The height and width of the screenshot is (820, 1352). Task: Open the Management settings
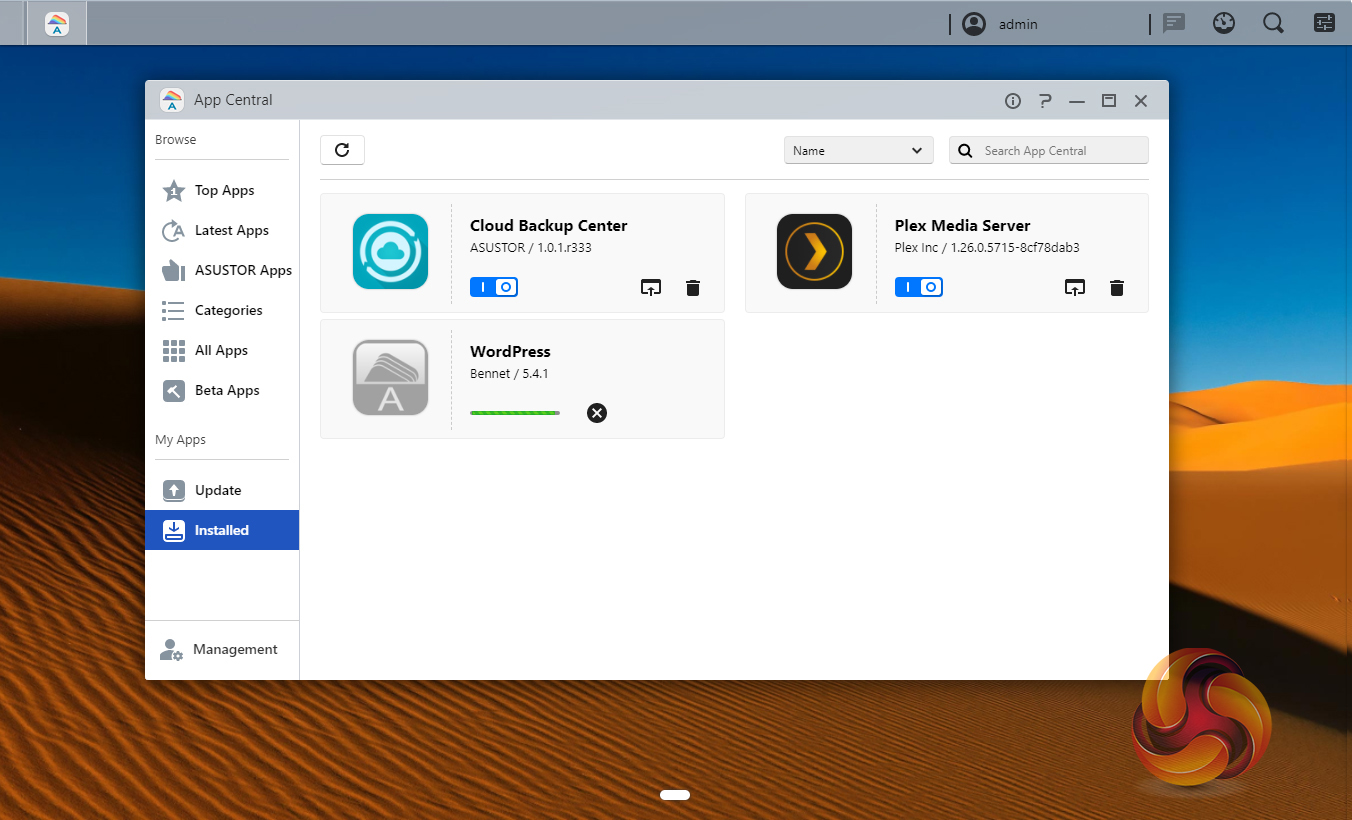click(234, 650)
